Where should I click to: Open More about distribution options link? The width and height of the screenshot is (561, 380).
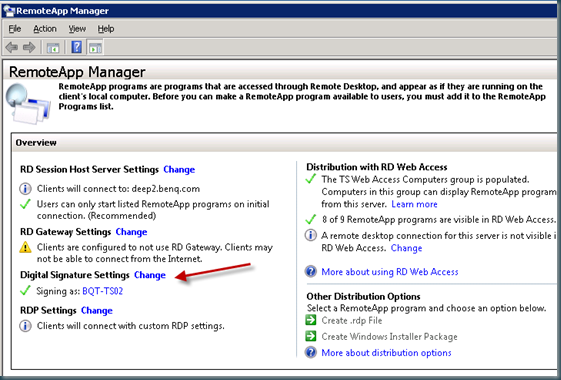tap(386, 353)
